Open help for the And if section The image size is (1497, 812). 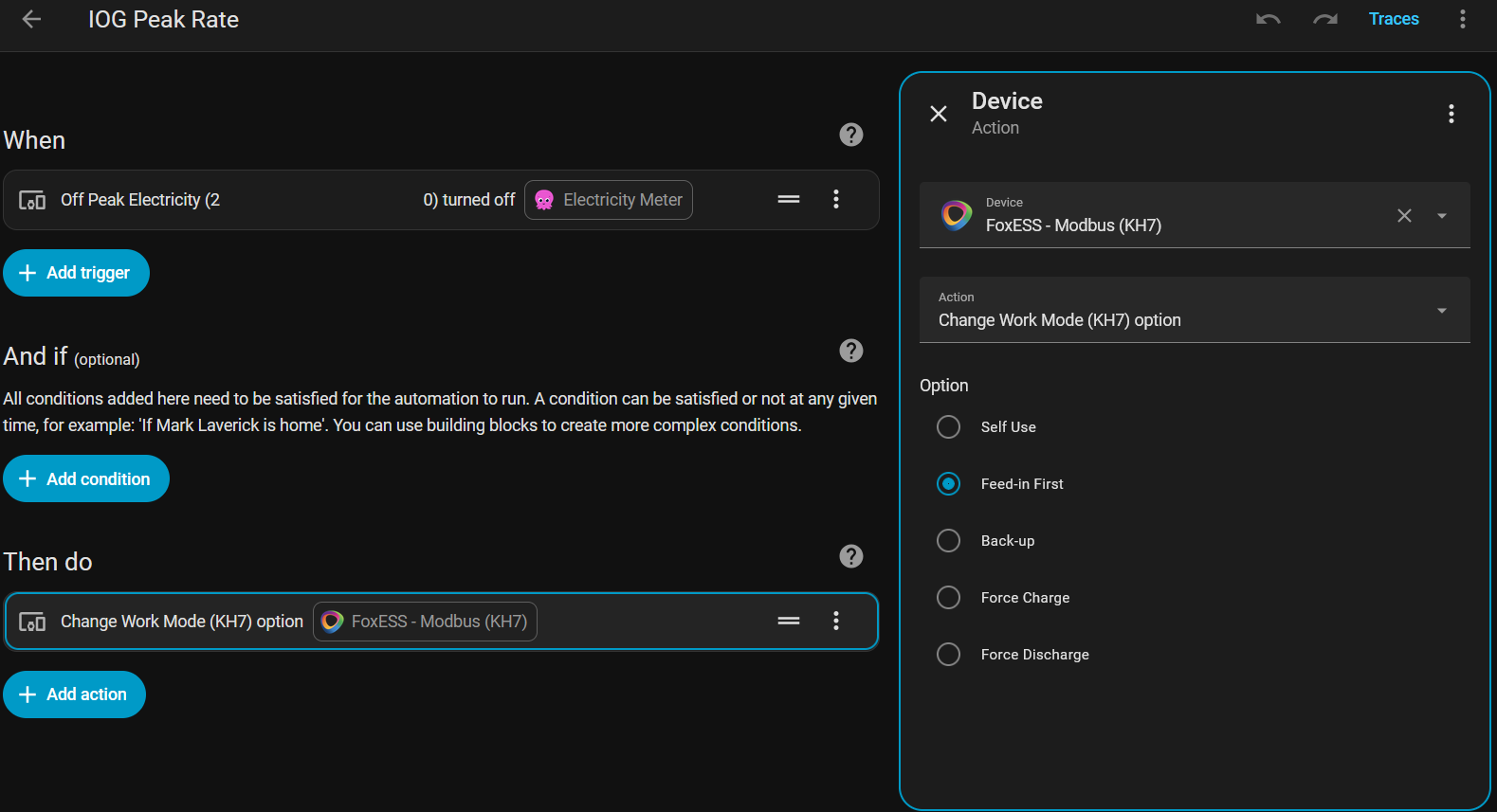(850, 351)
